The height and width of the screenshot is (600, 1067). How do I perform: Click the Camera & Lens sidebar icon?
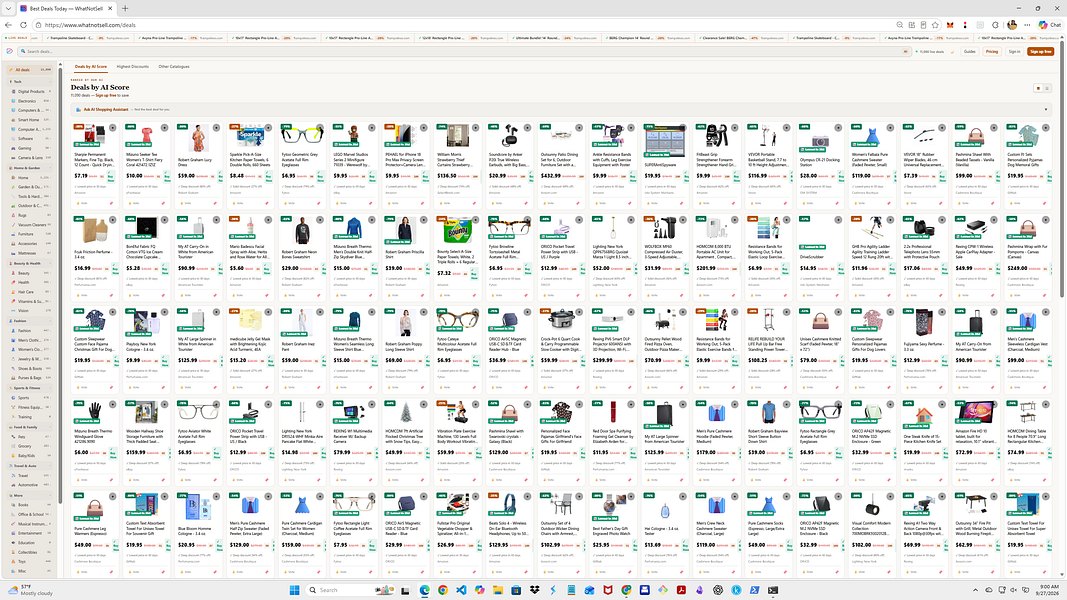(x=13, y=158)
